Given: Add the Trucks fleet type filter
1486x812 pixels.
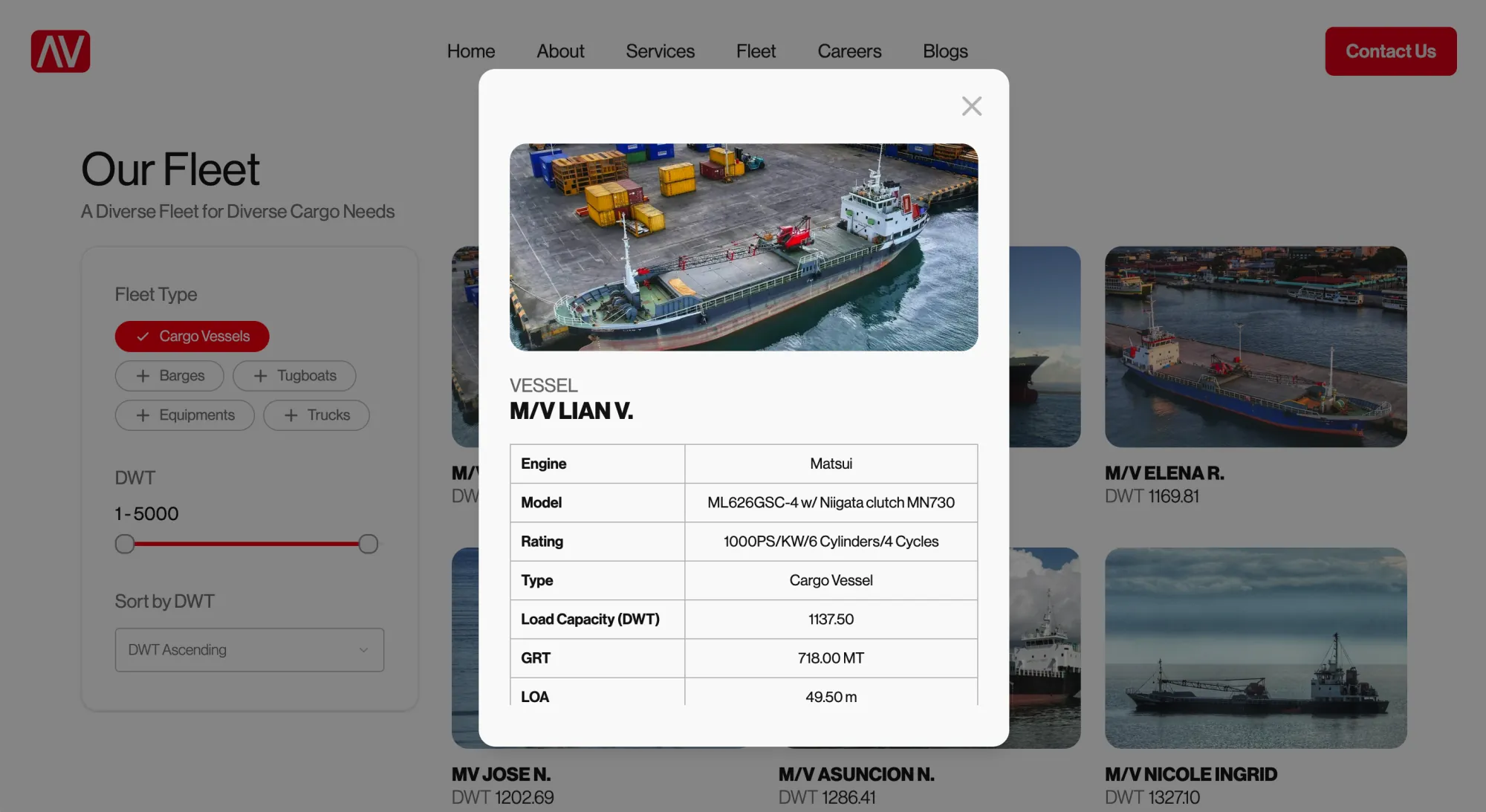Looking at the screenshot, I should pyautogui.click(x=317, y=415).
